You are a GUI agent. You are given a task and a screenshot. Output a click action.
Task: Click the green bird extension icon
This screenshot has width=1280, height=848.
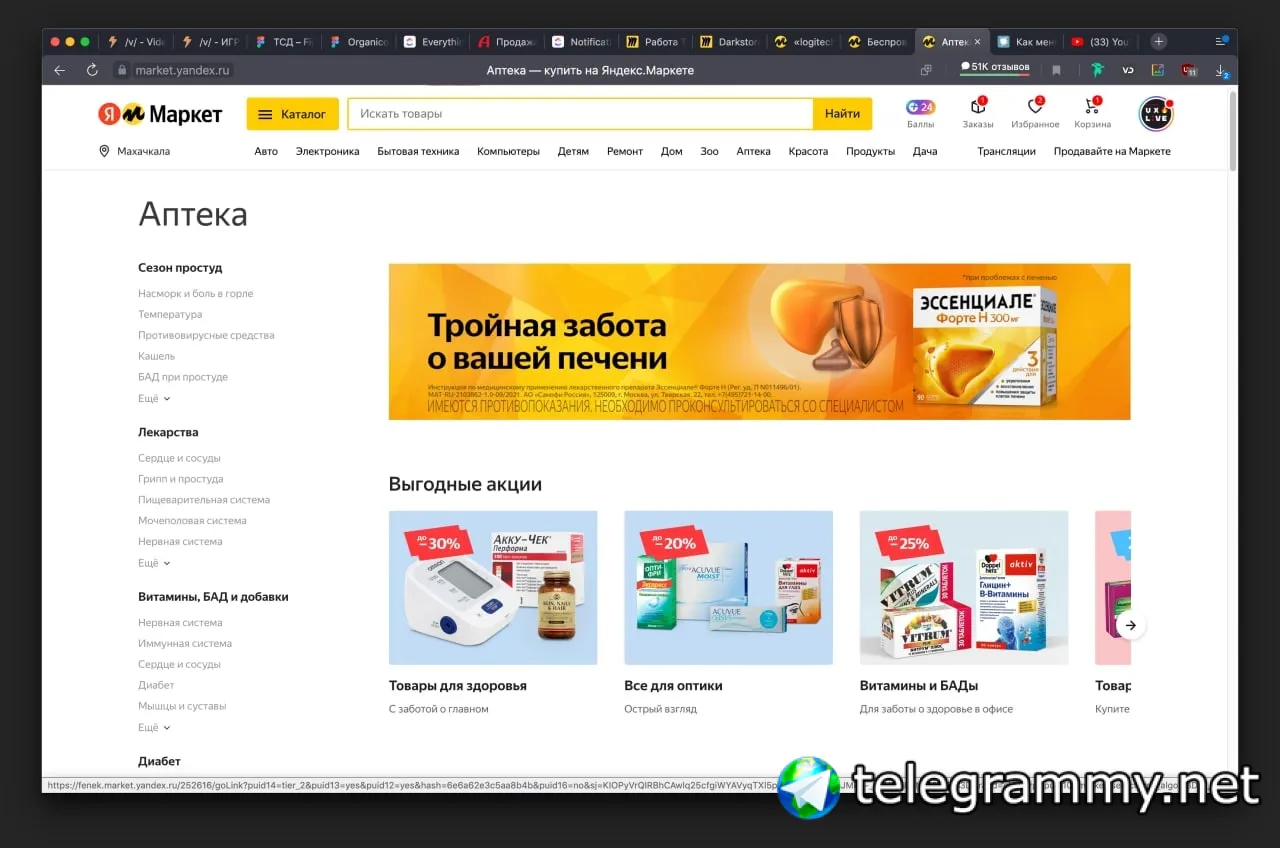1097,70
